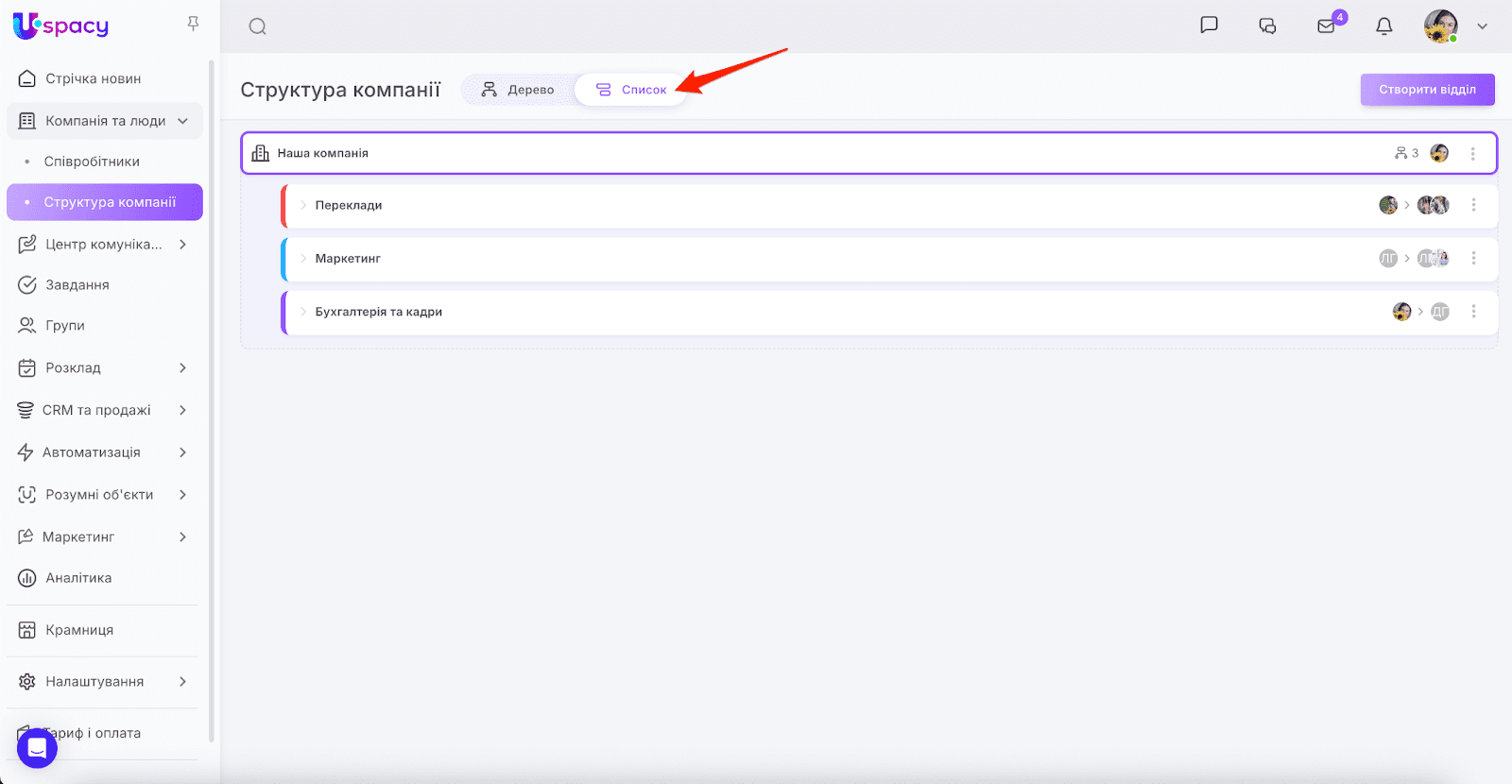Viewport: 1512px width, 784px height.
Task: Open Співробітники in the sidebar
Action: 92,162
